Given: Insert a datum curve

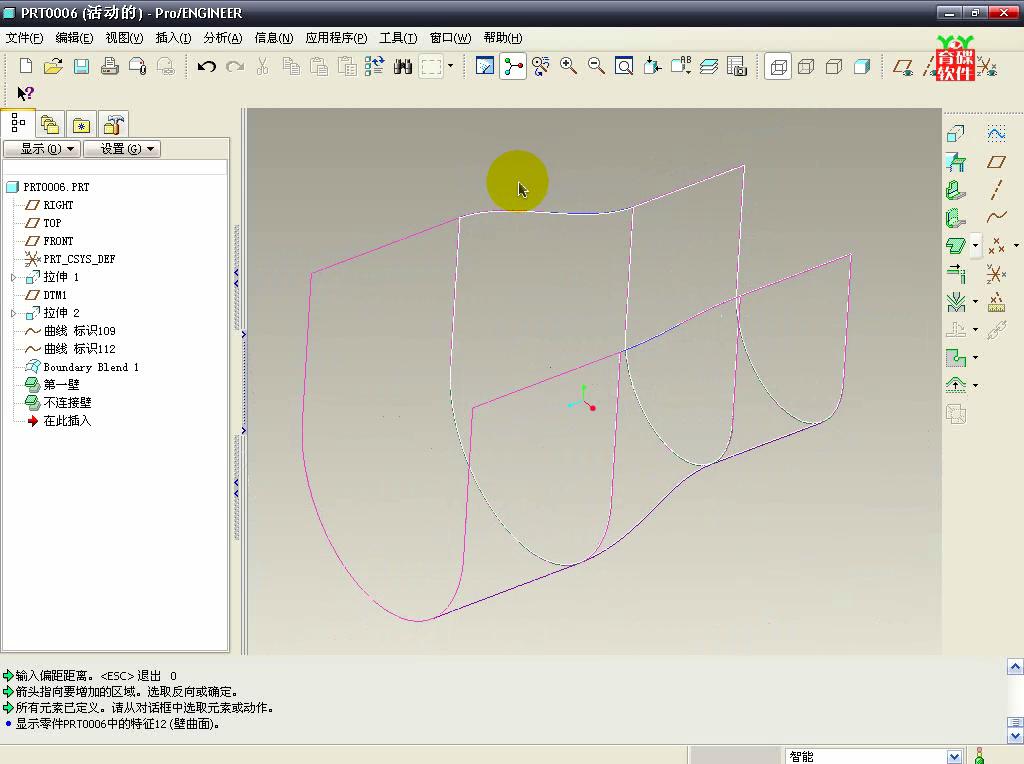Looking at the screenshot, I should coord(997,217).
